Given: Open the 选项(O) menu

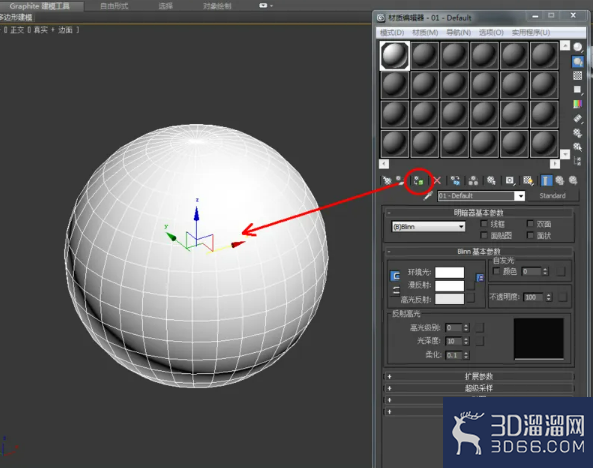Looking at the screenshot, I should 491,33.
